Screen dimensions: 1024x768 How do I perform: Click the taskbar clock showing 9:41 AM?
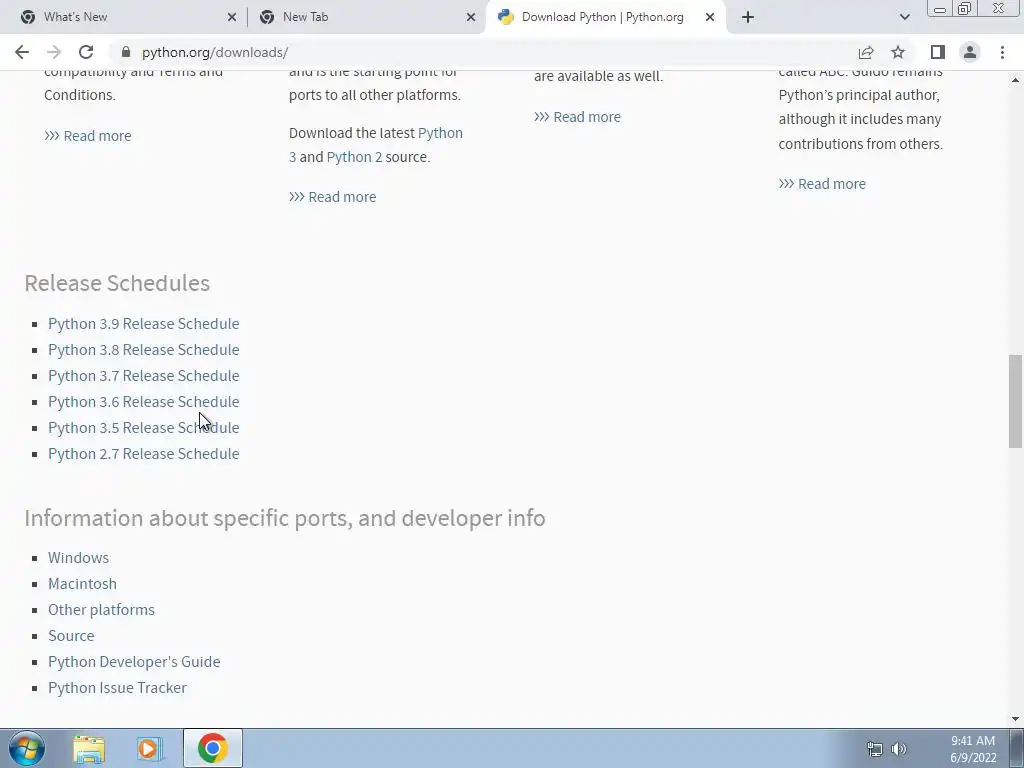(x=973, y=749)
